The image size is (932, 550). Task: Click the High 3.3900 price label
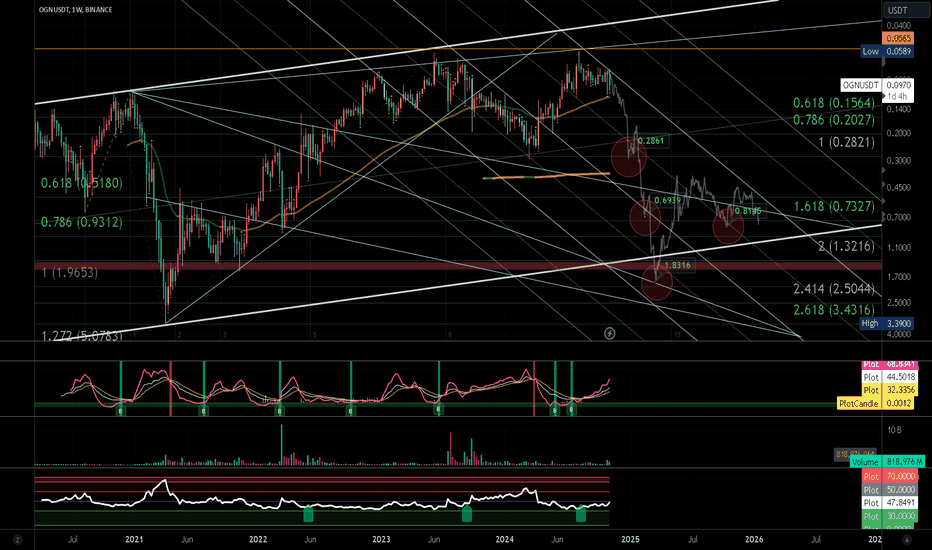887,323
